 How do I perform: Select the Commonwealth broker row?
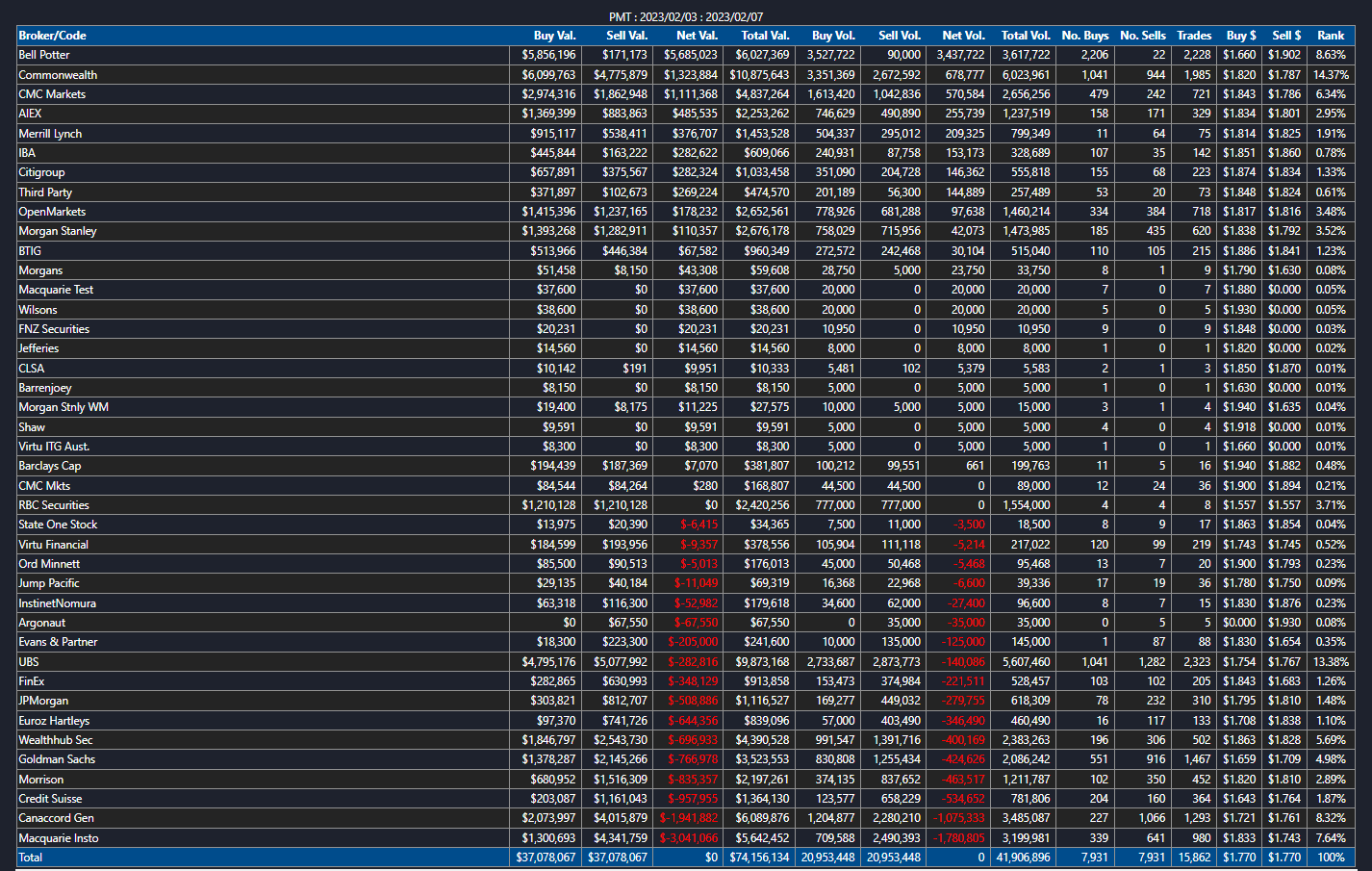[x=686, y=75]
